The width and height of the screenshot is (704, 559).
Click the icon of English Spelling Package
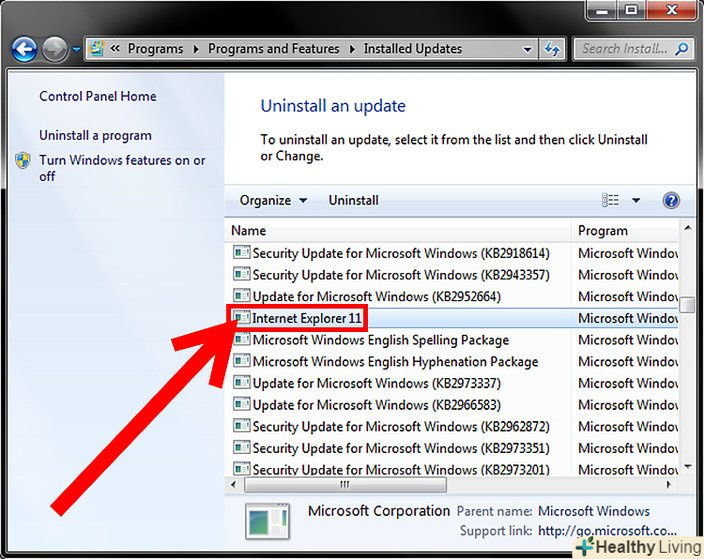[x=242, y=339]
